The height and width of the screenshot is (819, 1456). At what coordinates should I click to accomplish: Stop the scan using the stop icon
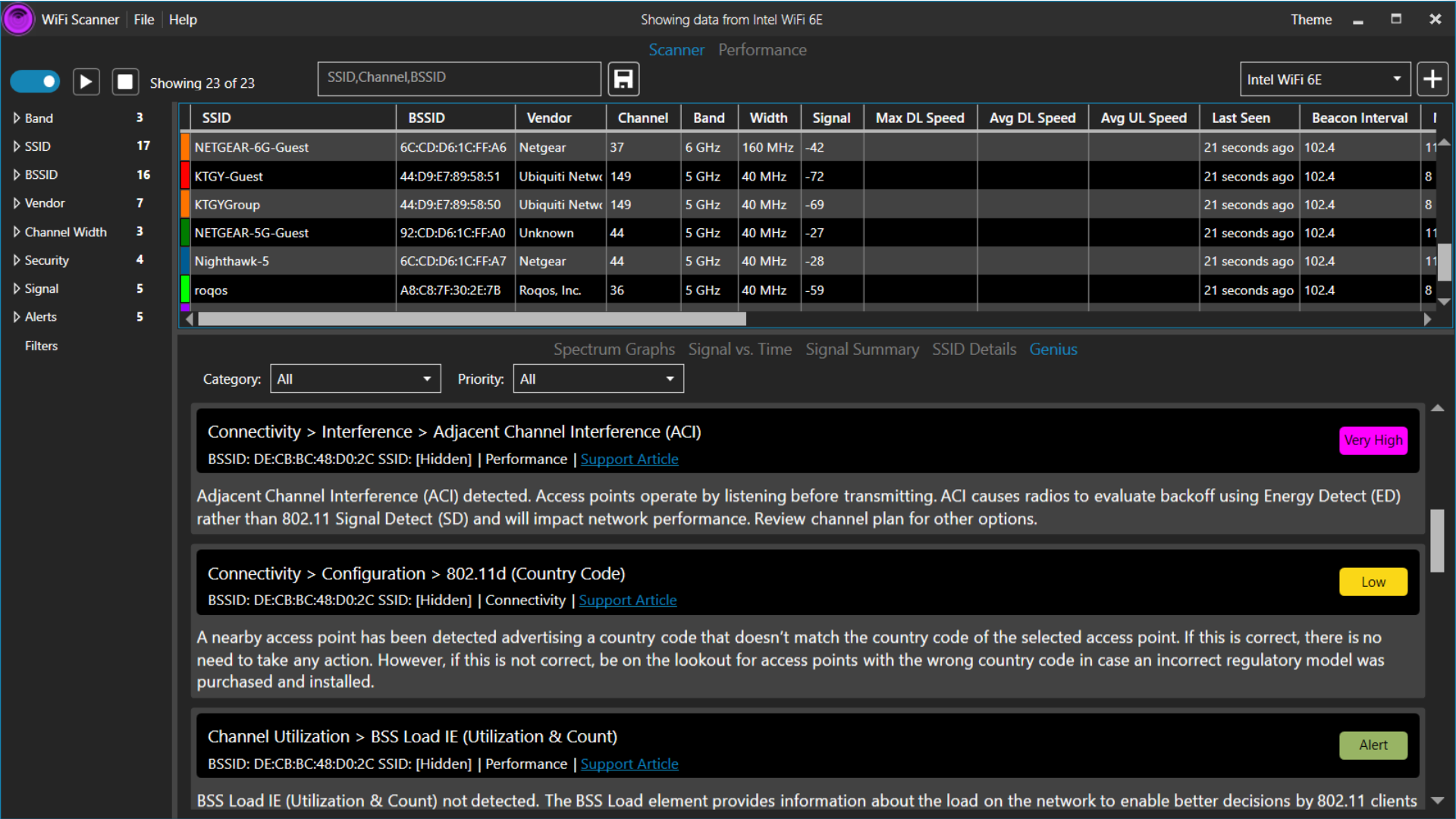pos(125,81)
